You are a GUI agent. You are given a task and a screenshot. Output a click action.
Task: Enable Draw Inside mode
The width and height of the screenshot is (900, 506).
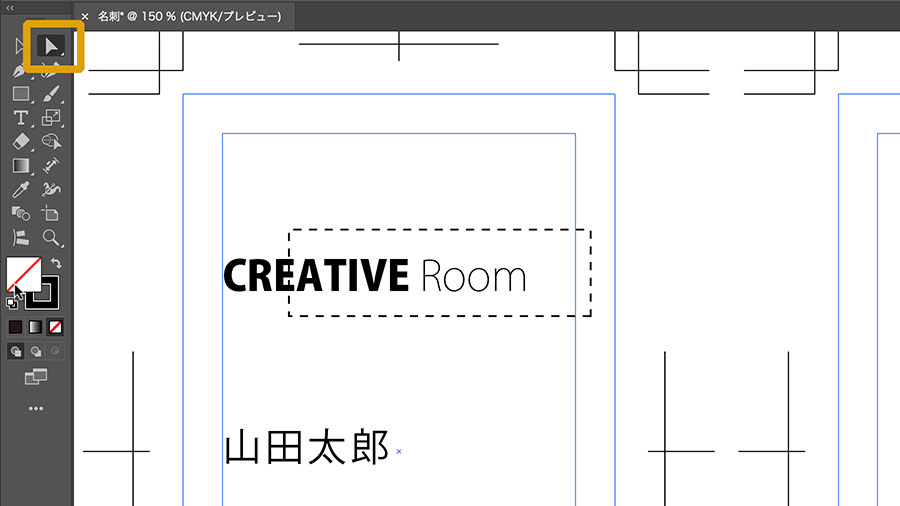click(x=55, y=351)
